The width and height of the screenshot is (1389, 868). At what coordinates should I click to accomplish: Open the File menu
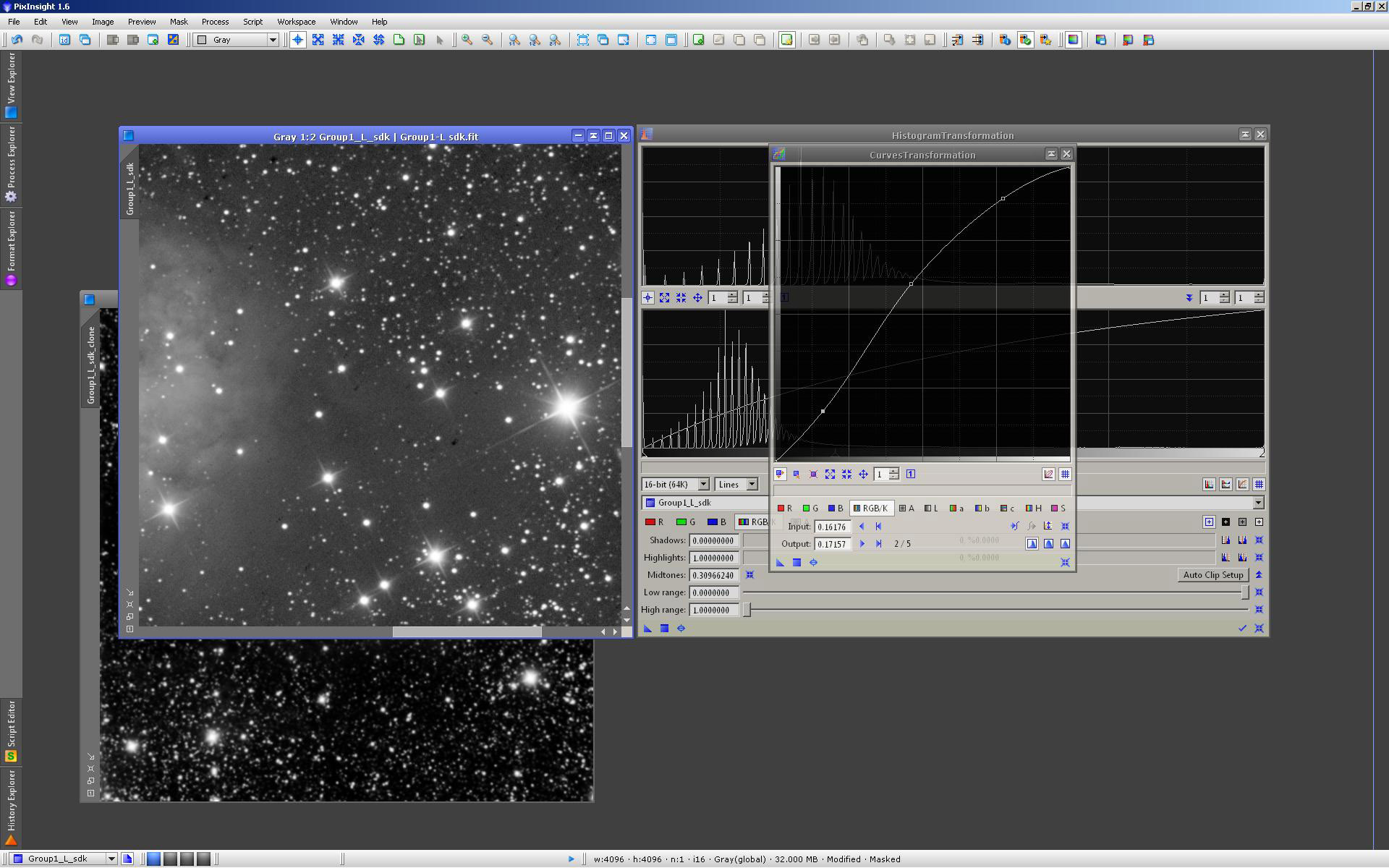(14, 22)
